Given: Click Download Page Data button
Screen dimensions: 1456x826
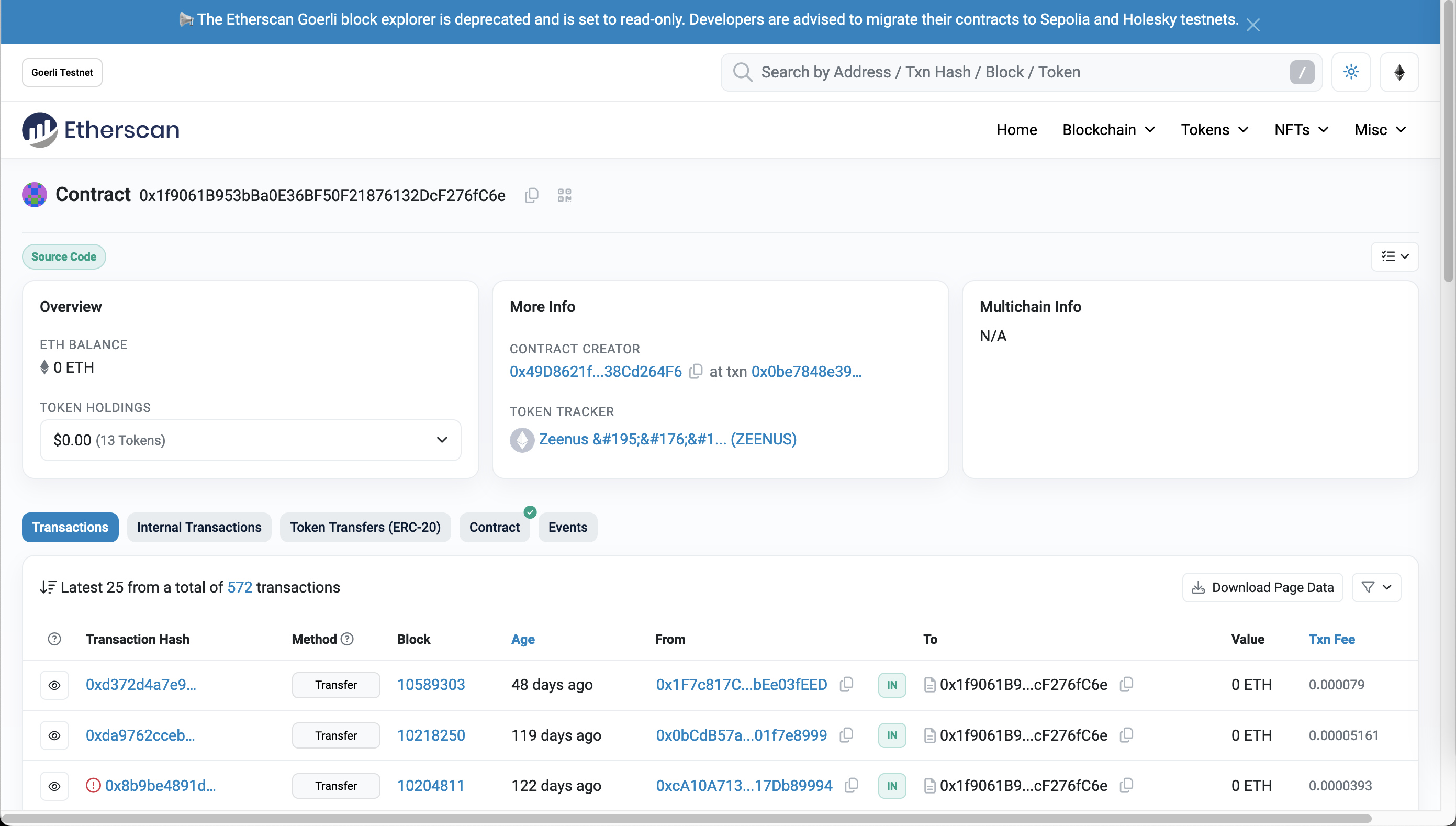Looking at the screenshot, I should pos(1262,587).
